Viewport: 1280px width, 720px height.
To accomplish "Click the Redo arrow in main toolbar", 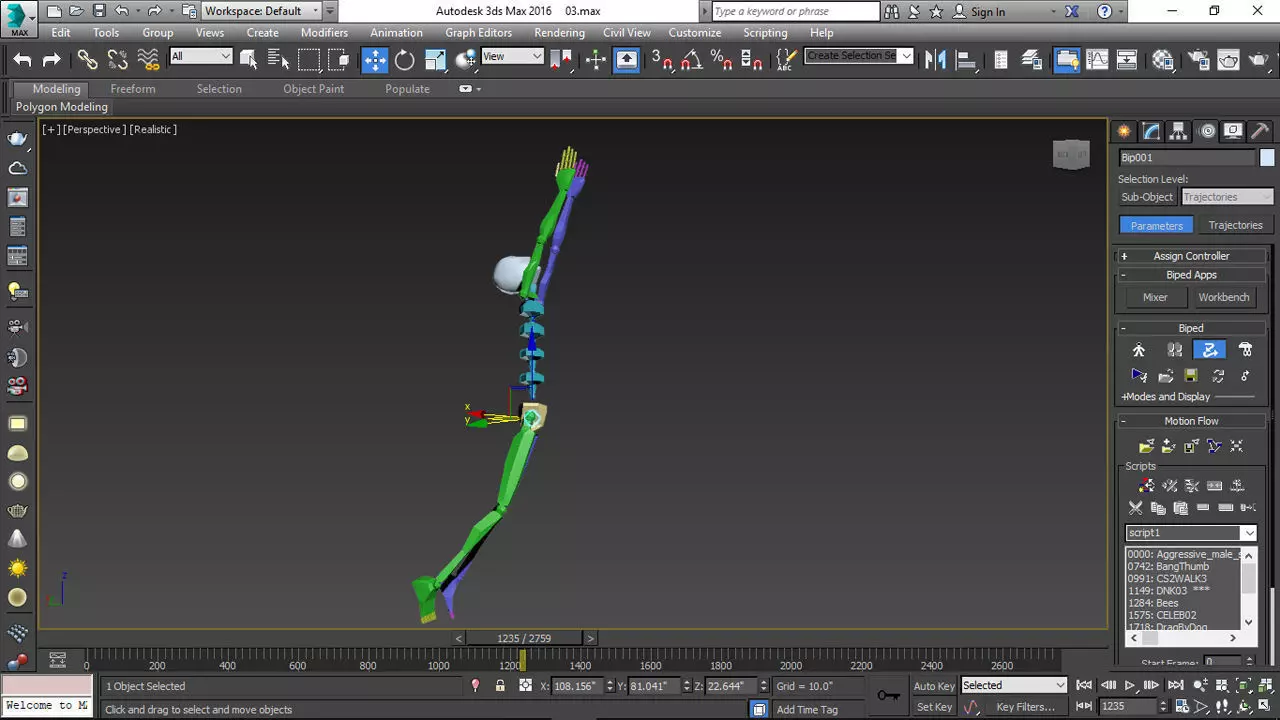I will (52, 60).
